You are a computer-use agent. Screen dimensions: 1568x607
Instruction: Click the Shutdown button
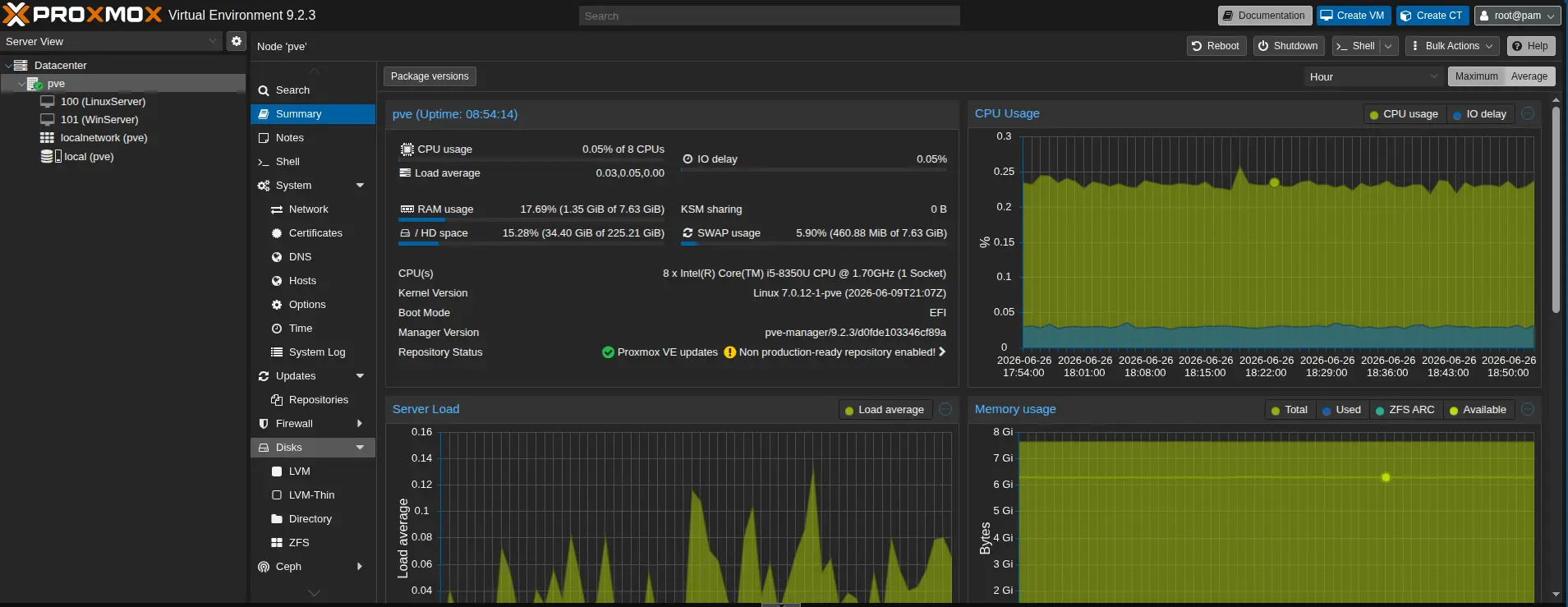pyautogui.click(x=1288, y=46)
